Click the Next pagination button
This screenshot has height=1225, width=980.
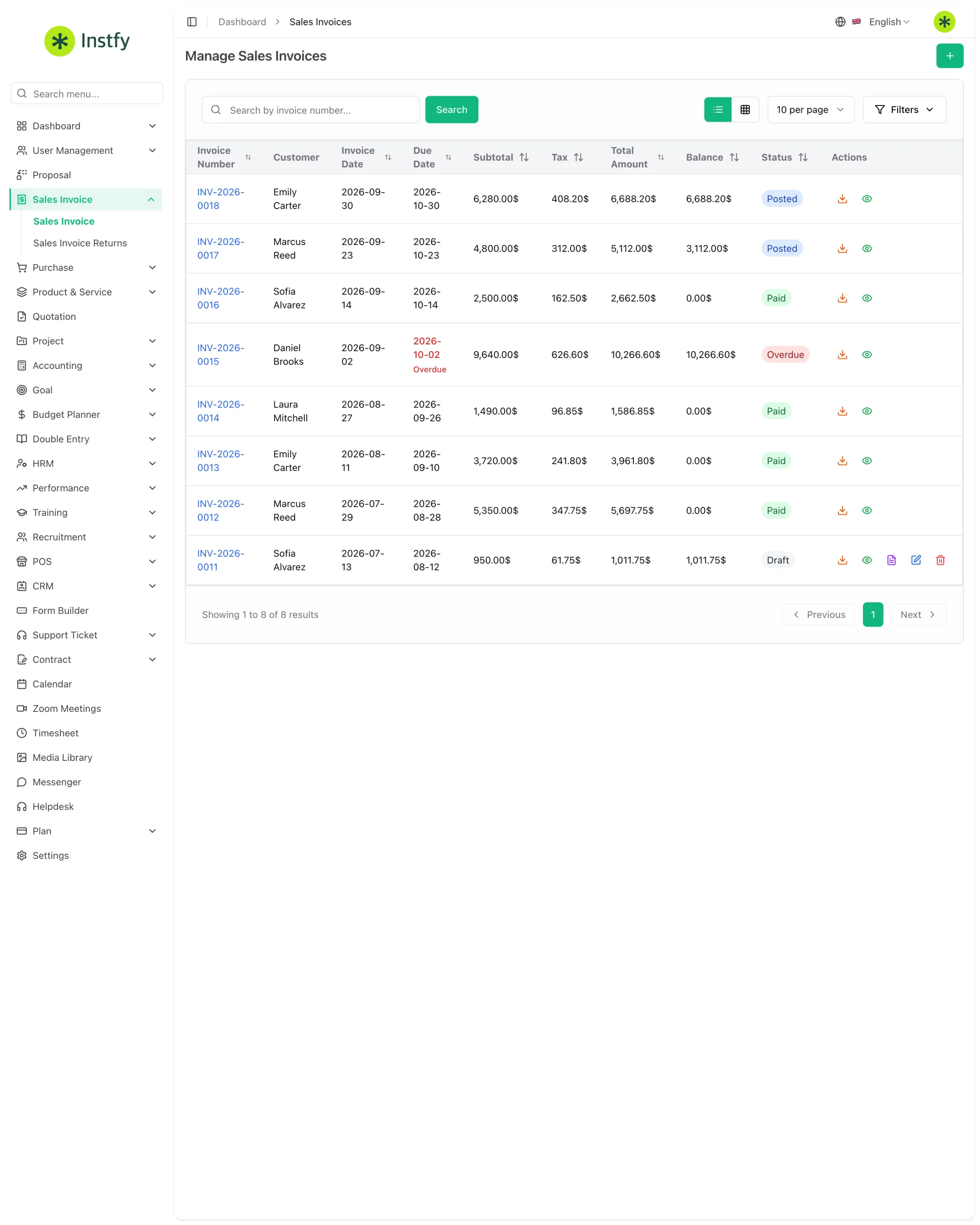(918, 615)
